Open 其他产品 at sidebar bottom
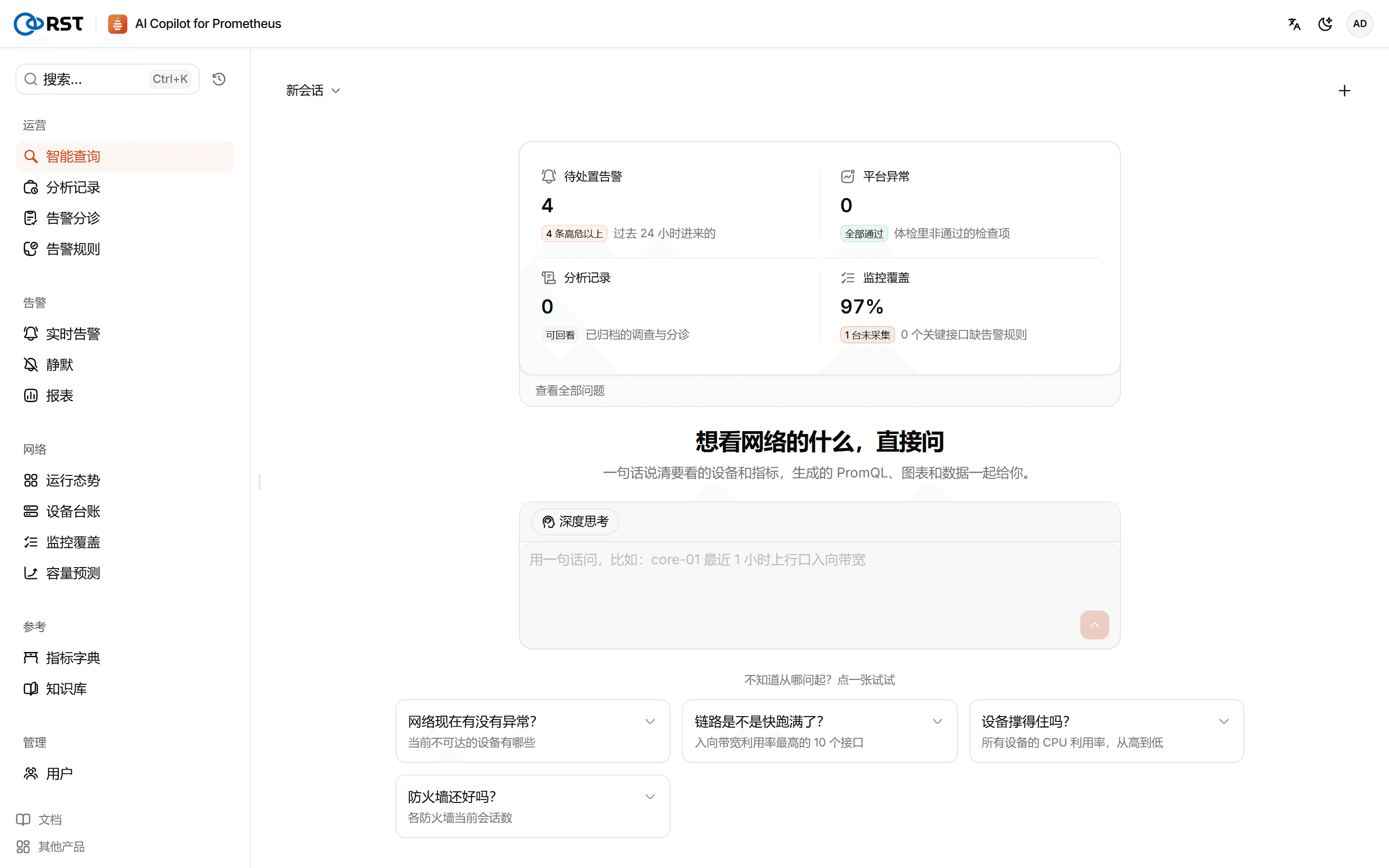The width and height of the screenshot is (1389, 868). pos(51,847)
